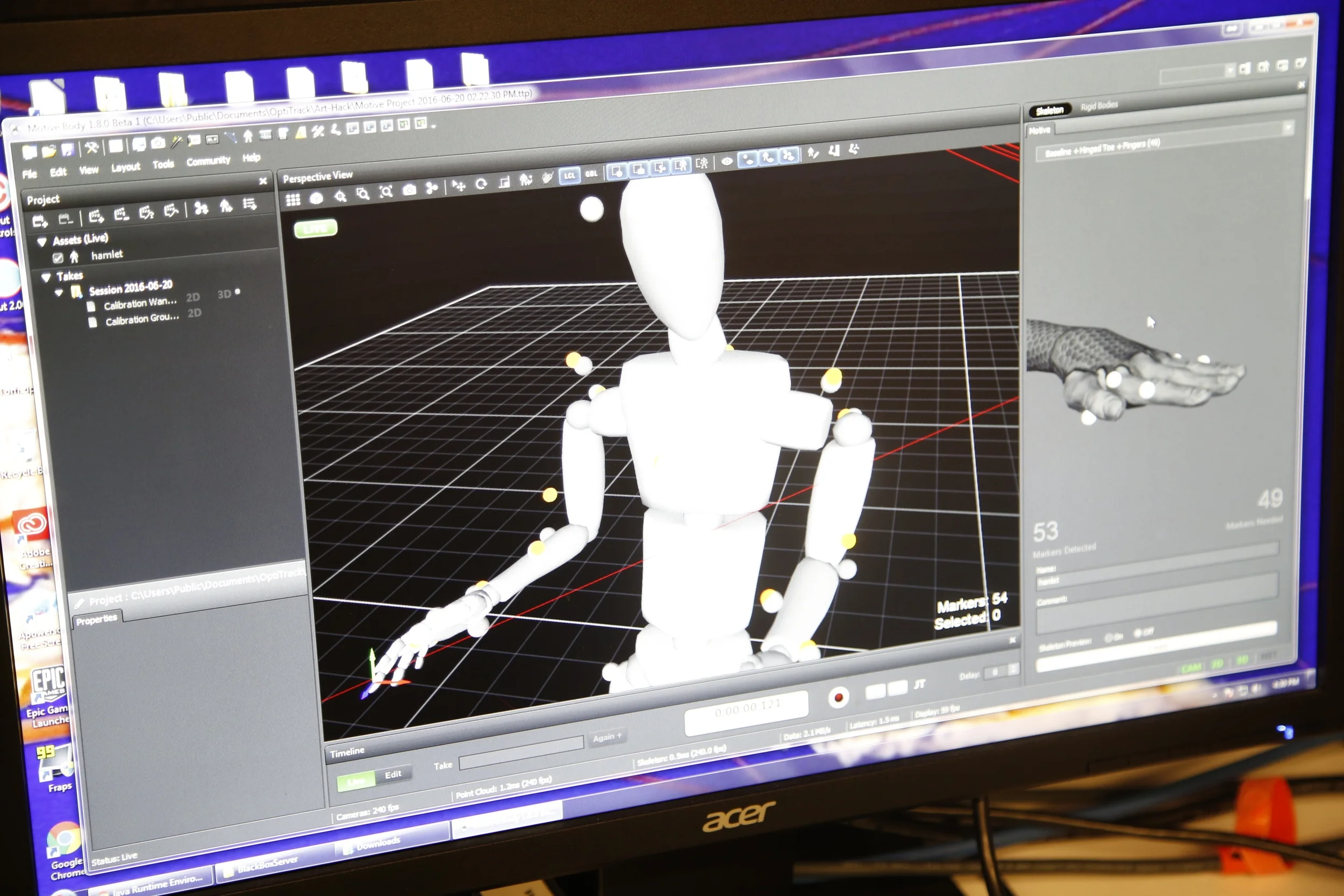The height and width of the screenshot is (896, 1344).
Task: Click the Take name input field
Action: tap(520, 752)
